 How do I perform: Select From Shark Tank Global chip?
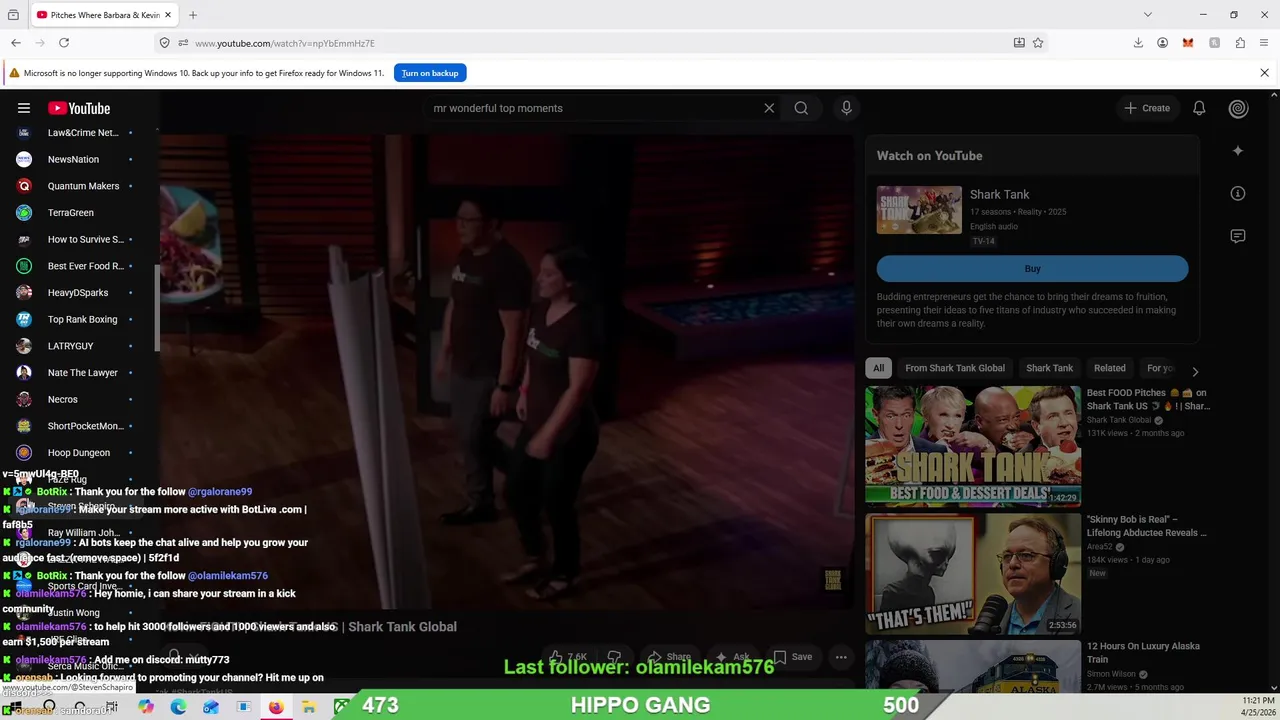tap(955, 368)
